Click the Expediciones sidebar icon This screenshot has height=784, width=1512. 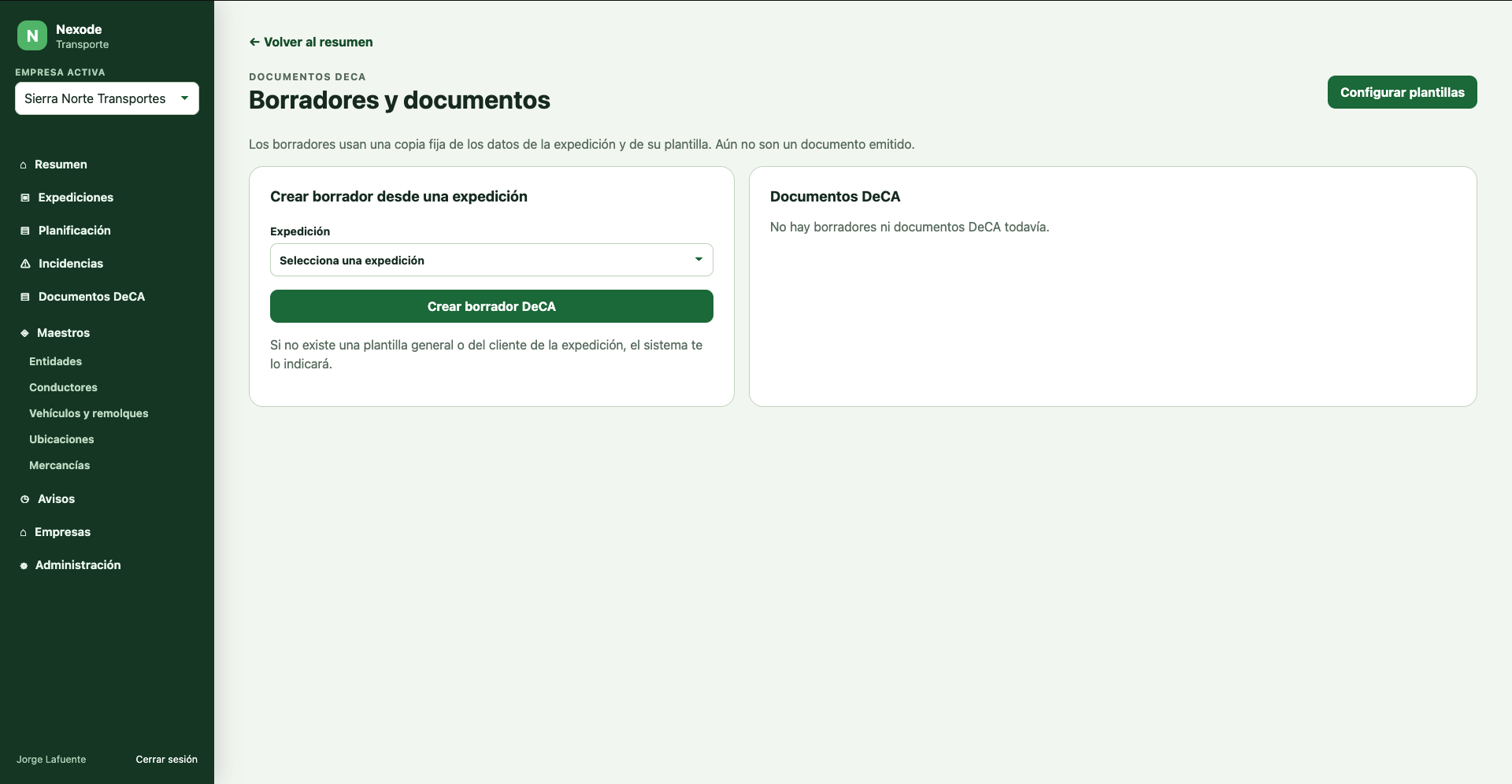(x=25, y=198)
